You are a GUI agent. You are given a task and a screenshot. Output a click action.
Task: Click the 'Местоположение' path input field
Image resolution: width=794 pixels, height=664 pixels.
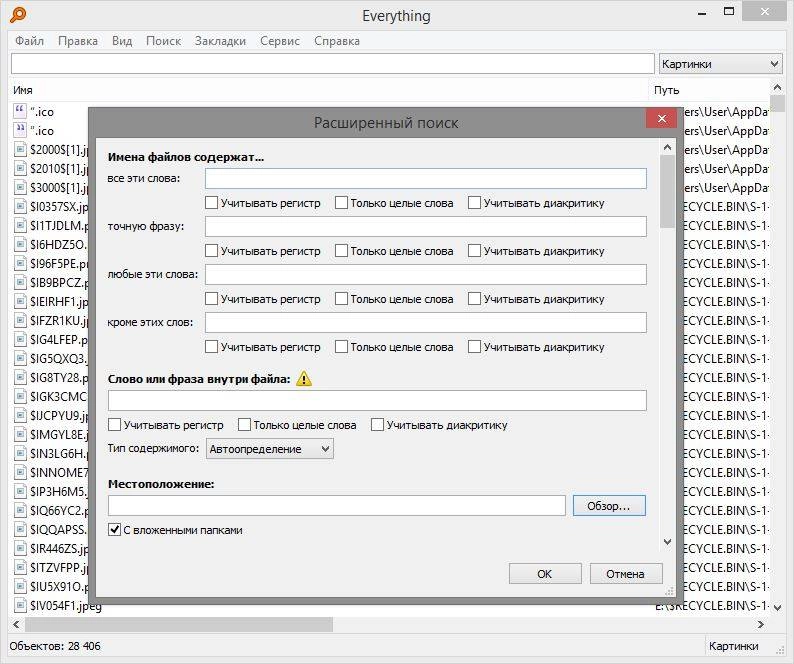click(x=337, y=505)
